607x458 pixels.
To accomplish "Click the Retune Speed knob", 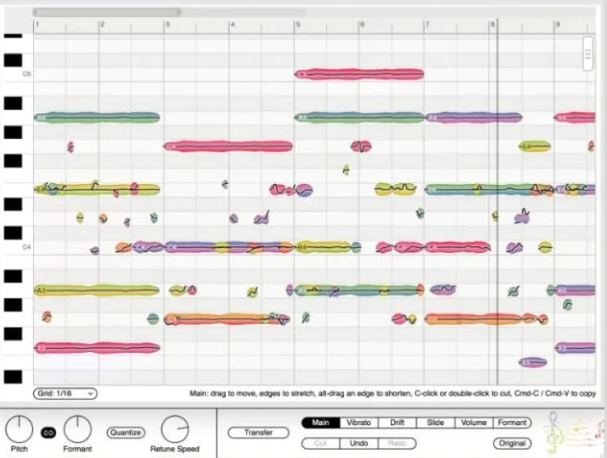I will (175, 429).
